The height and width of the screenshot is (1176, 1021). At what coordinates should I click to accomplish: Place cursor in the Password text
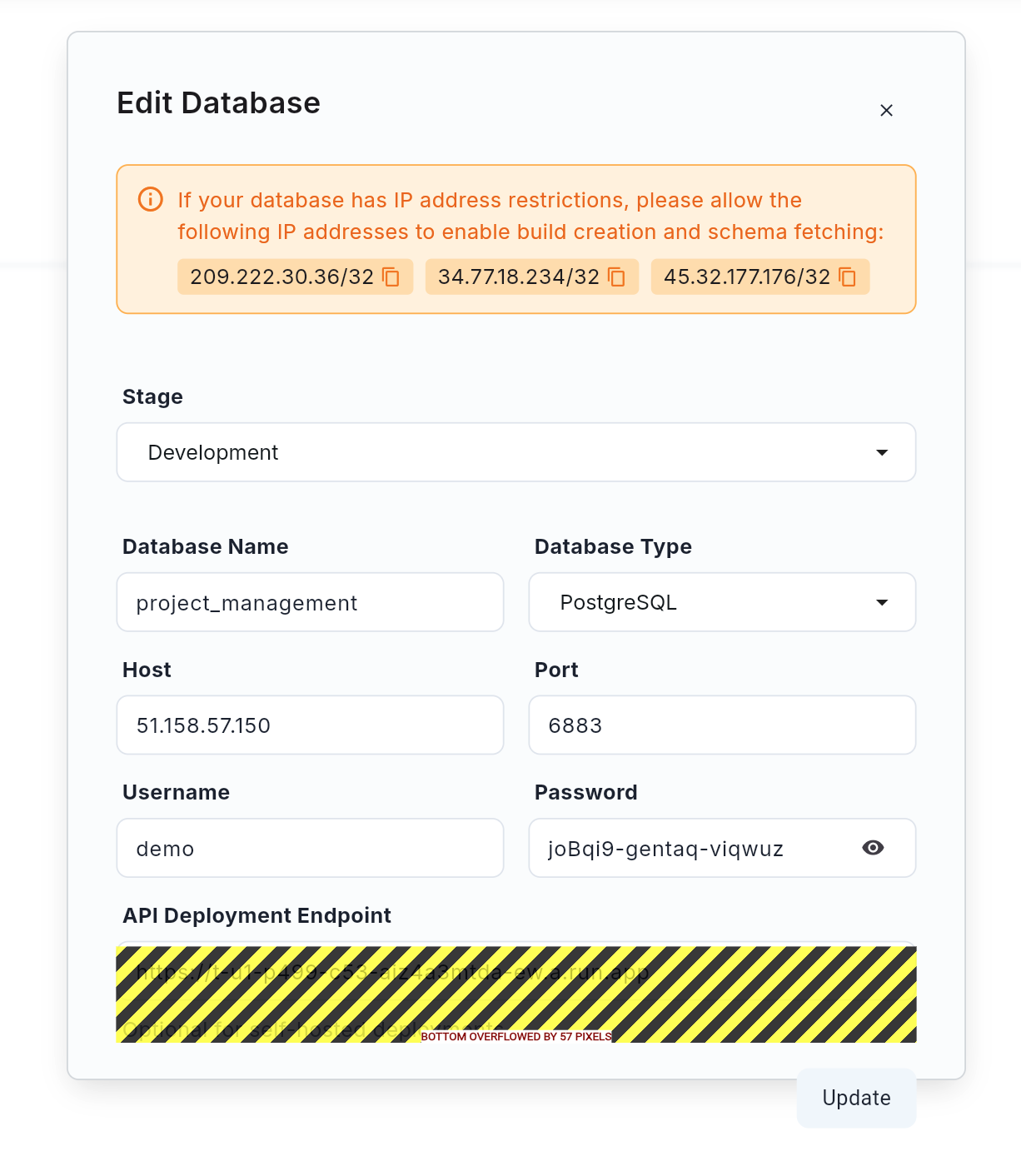point(665,849)
